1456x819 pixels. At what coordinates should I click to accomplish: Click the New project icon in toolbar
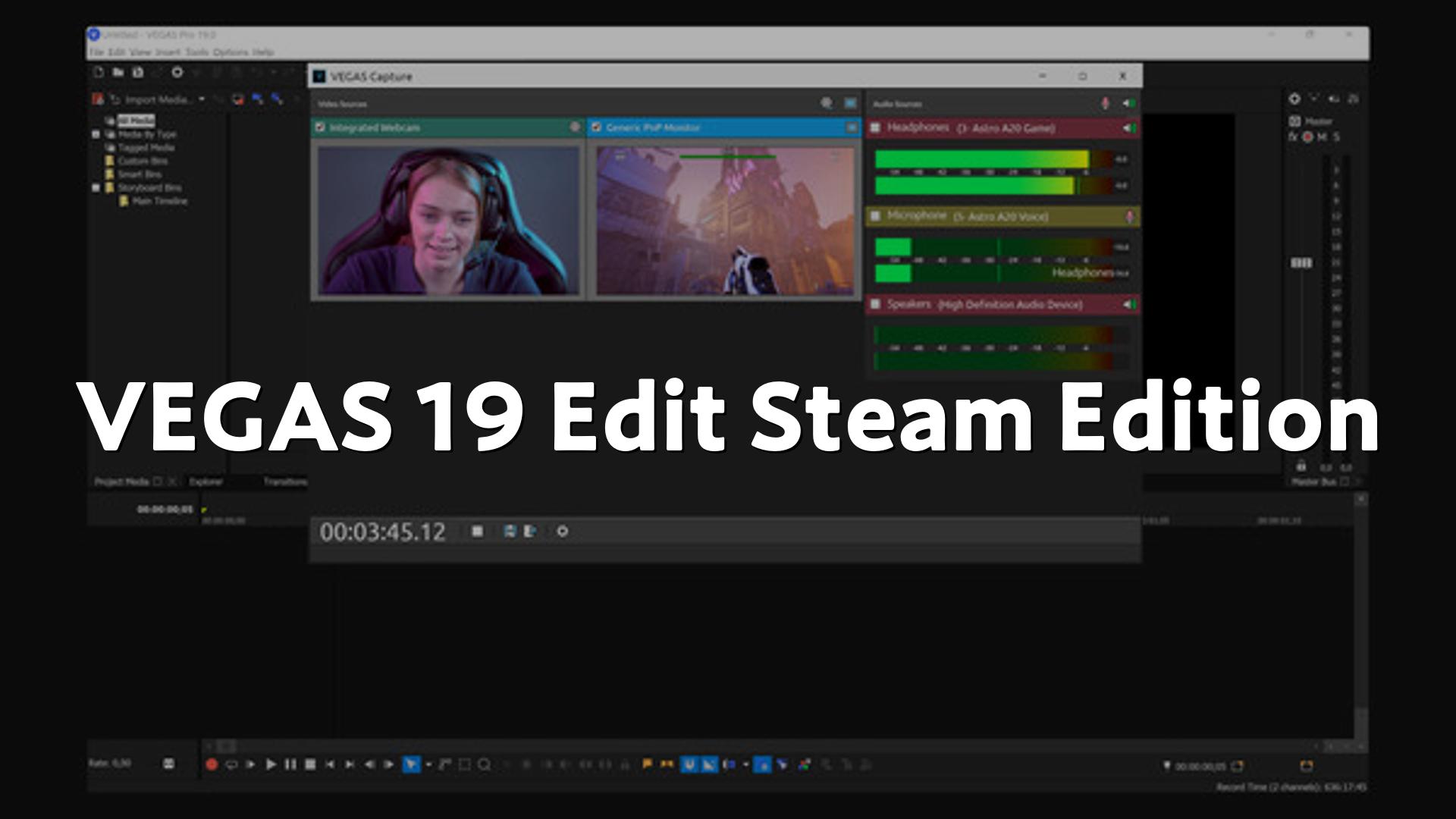[x=99, y=73]
